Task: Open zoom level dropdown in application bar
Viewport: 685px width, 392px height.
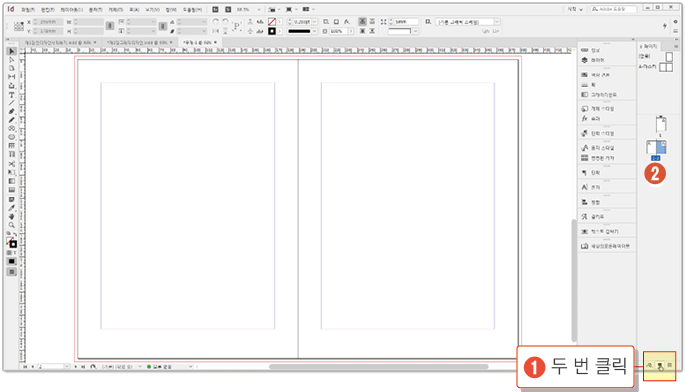Action: pyautogui.click(x=259, y=9)
